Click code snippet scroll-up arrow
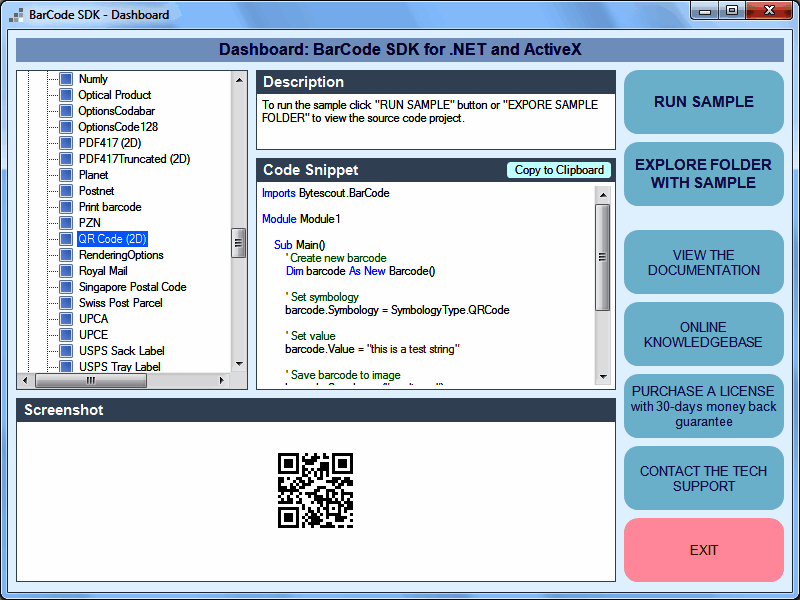Screen dimensions: 800x600 click(603, 195)
